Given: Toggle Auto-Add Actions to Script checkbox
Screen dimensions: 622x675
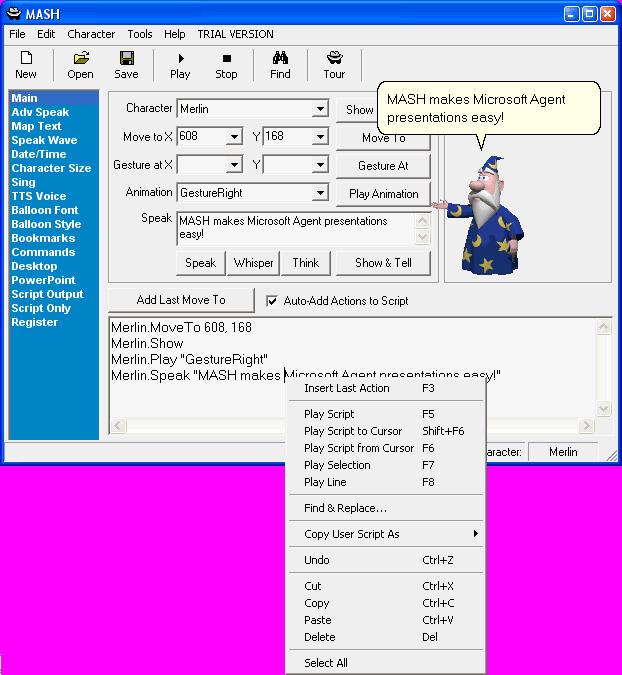Looking at the screenshot, I should (273, 300).
